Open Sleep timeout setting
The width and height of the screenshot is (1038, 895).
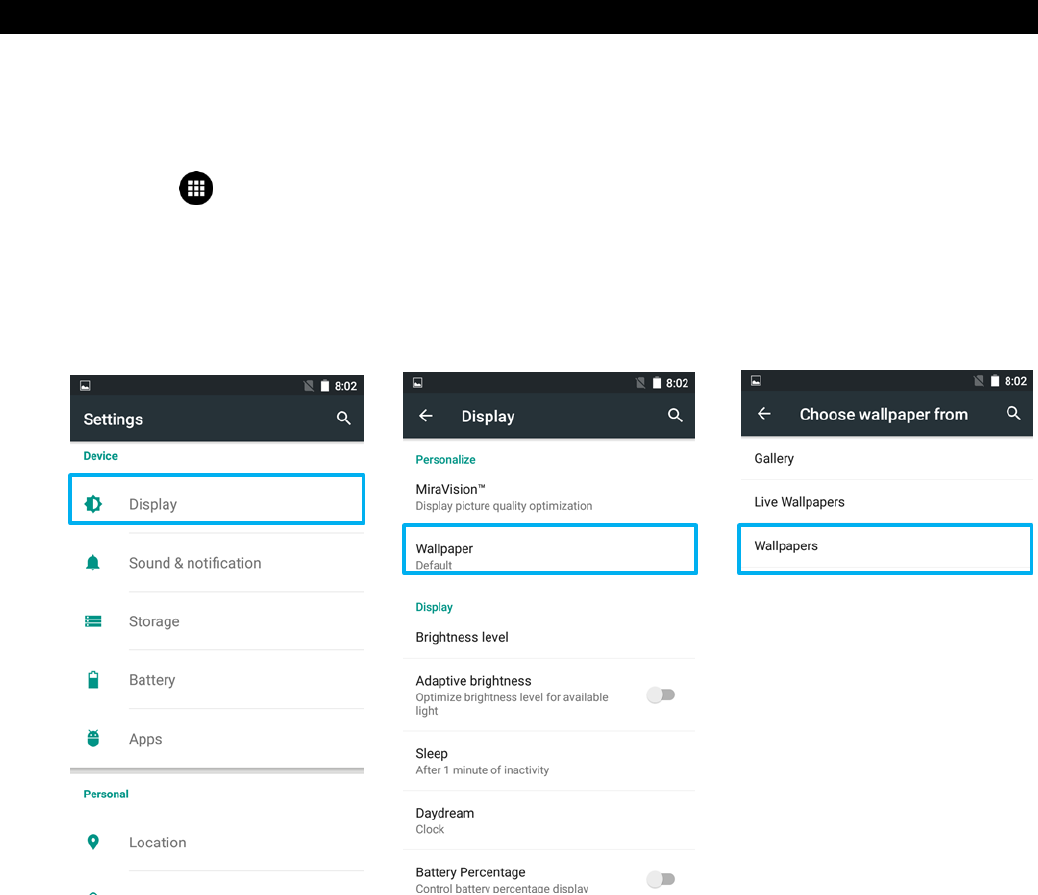(549, 761)
